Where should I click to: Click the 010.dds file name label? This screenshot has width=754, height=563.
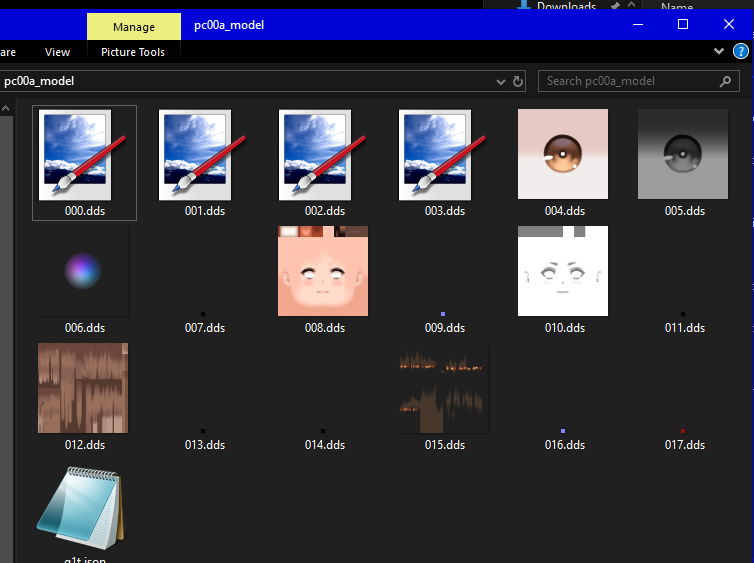point(565,328)
